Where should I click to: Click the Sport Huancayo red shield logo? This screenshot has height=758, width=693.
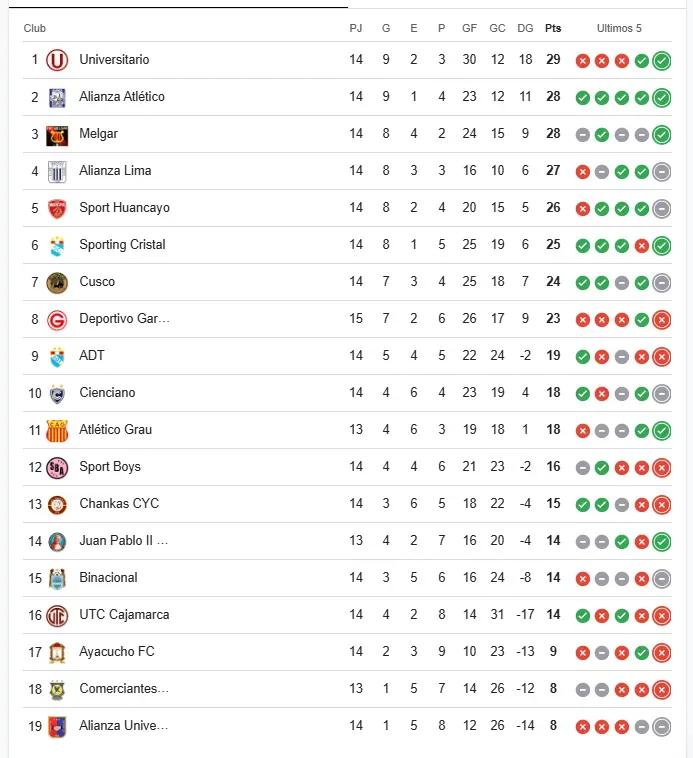(57, 208)
